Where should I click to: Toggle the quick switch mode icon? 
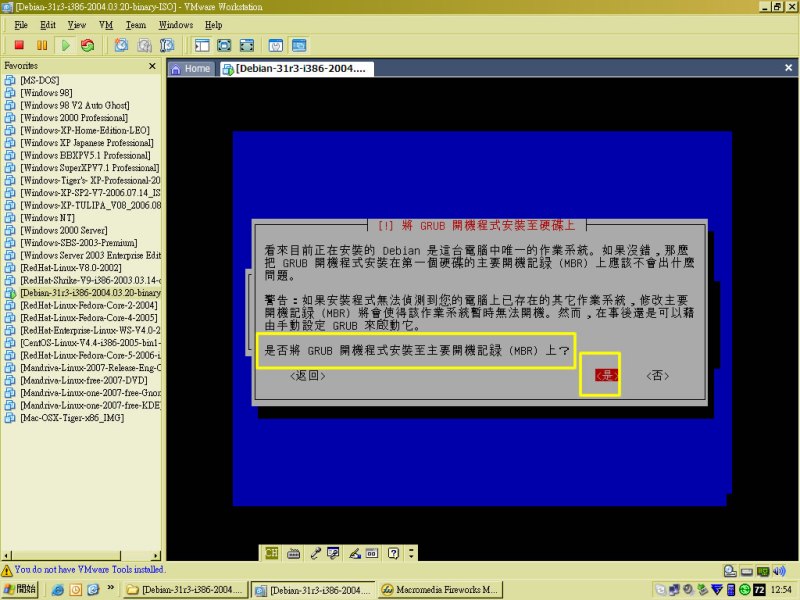246,45
